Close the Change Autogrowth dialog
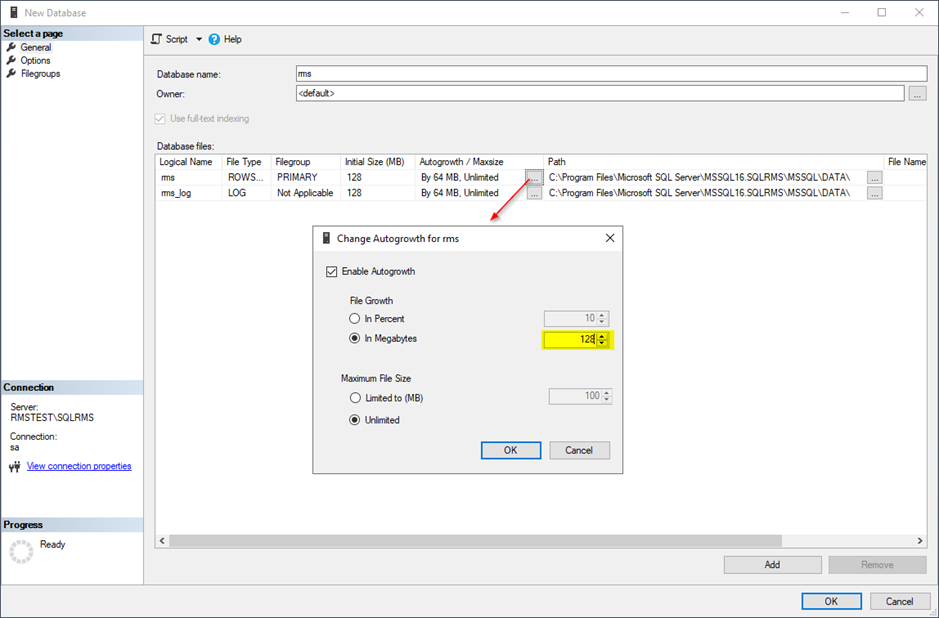Screen dimensions: 939x618 [610, 238]
